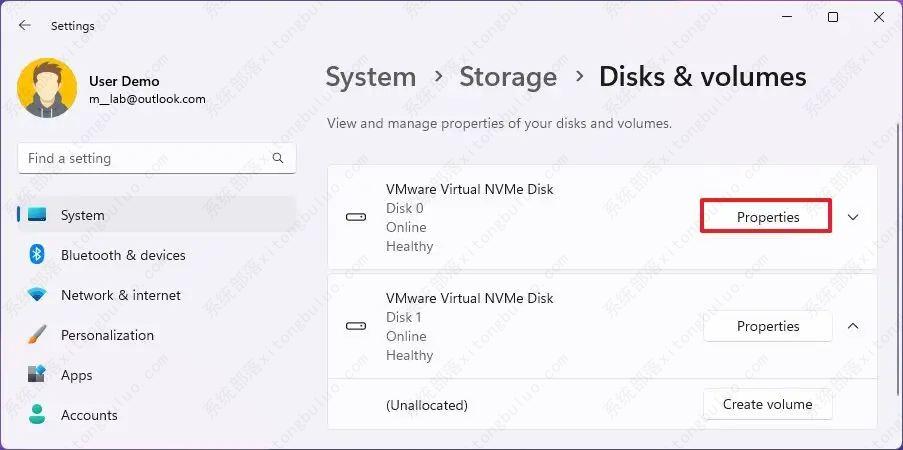Go to the Storage breadcrumb

click(508, 77)
